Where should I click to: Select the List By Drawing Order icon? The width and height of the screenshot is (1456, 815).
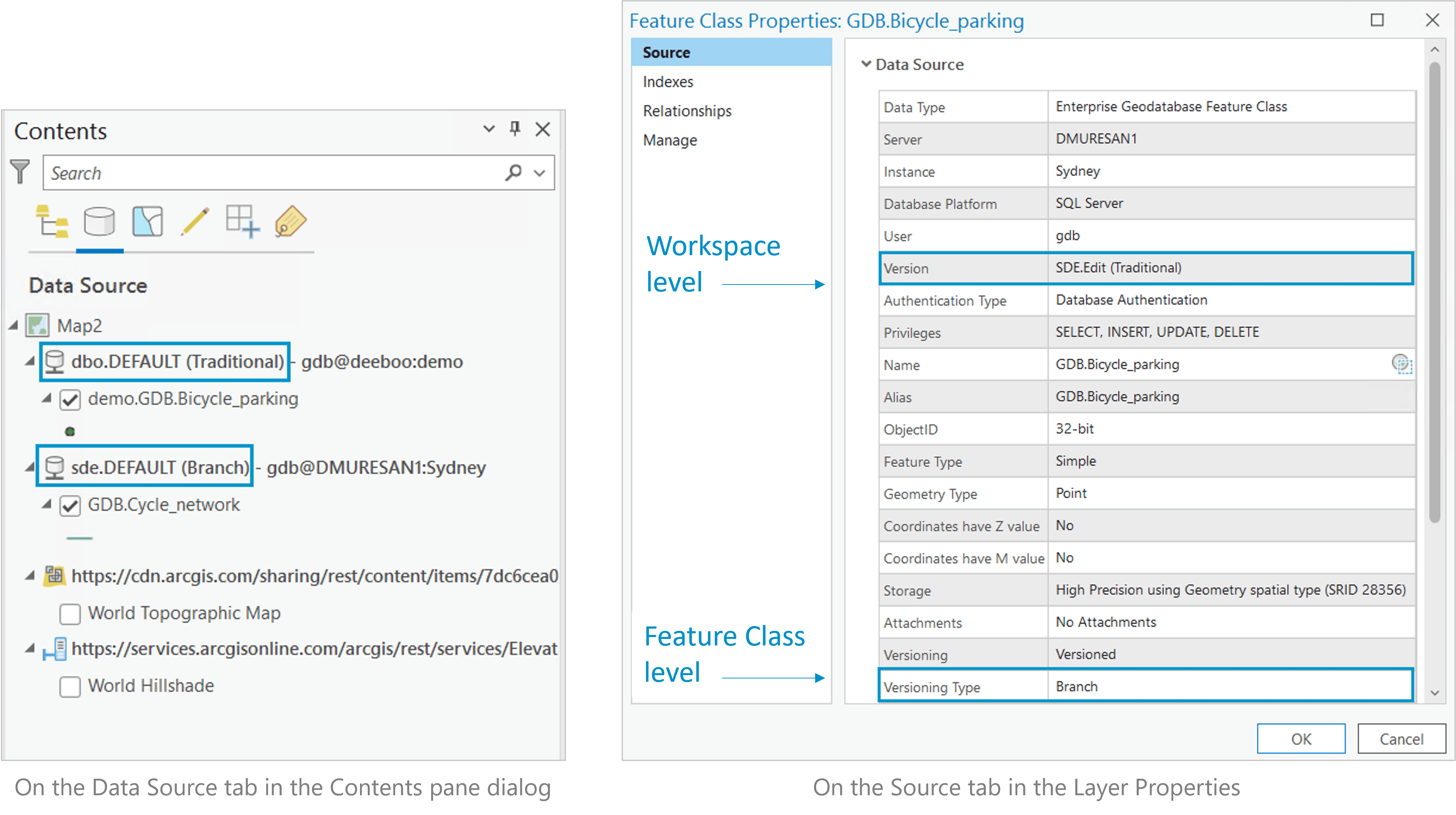pos(52,221)
